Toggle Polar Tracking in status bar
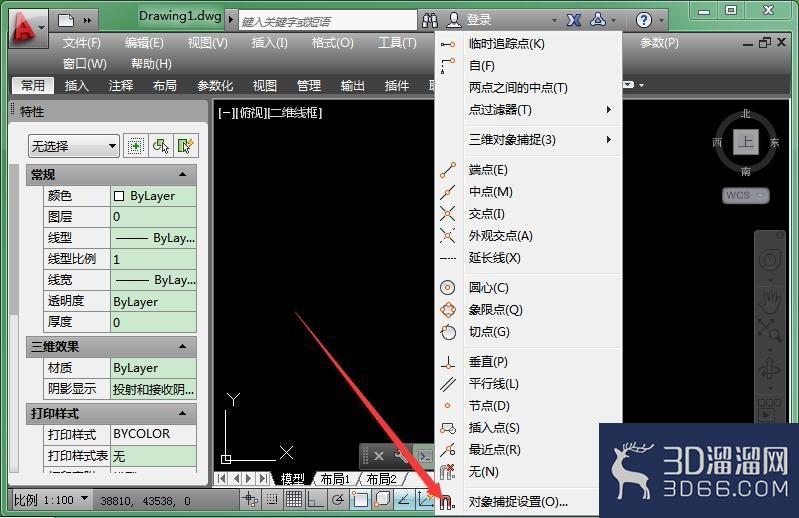This screenshot has height=518, width=799. pyautogui.click(x=337, y=500)
